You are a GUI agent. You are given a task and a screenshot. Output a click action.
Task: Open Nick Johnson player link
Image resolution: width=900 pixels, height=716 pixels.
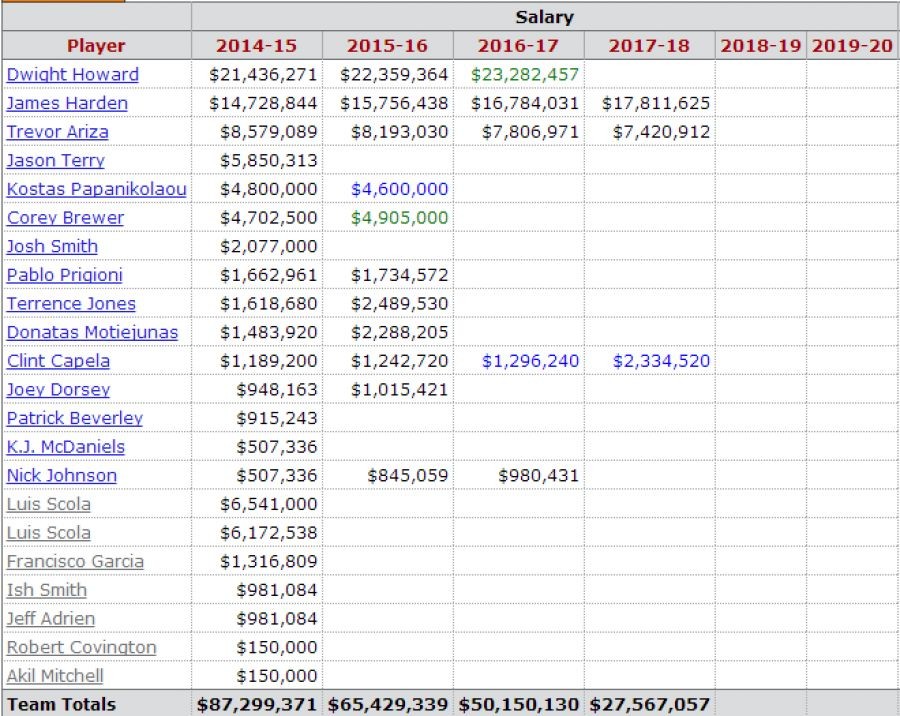point(62,476)
